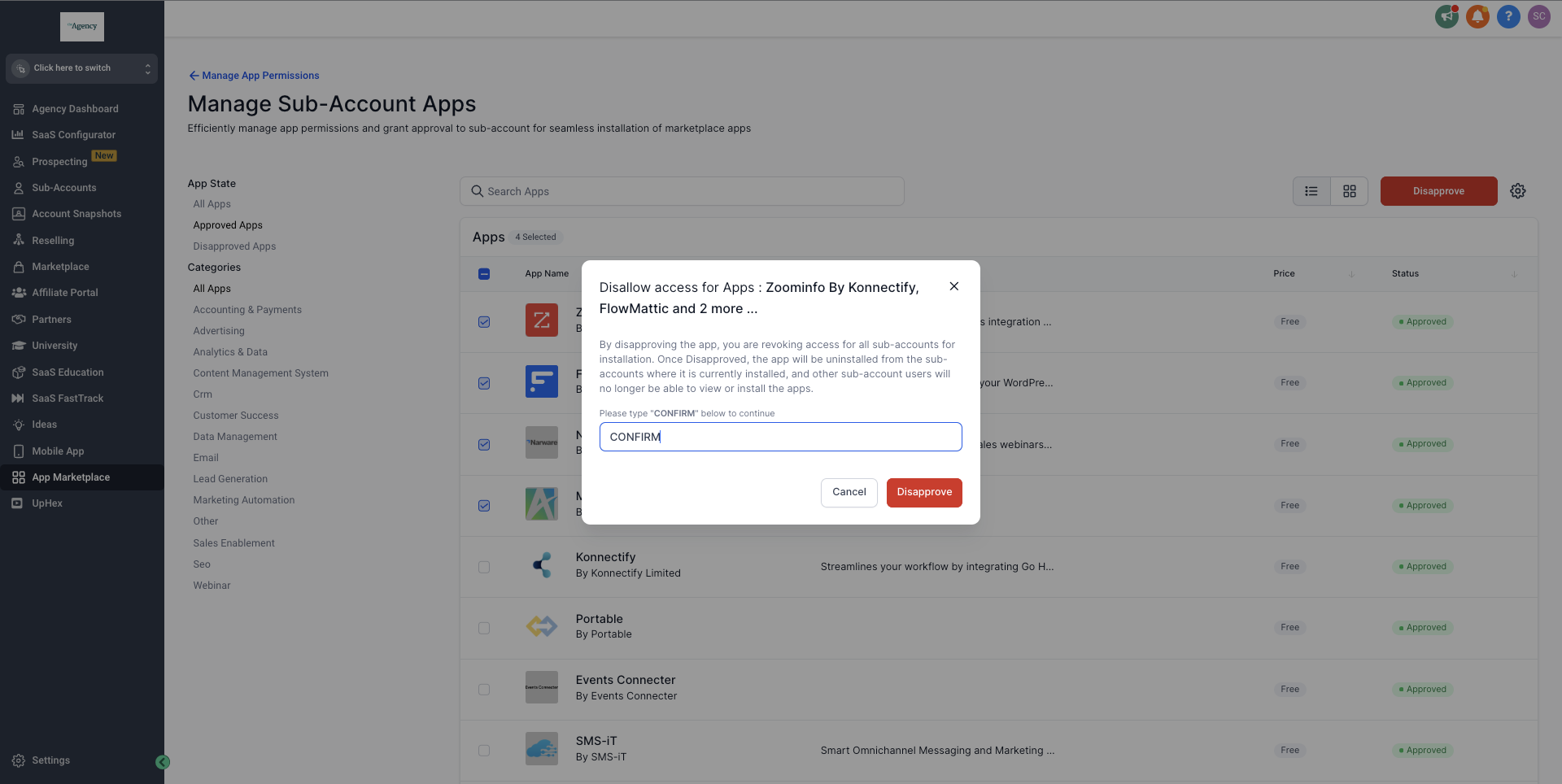Select the Advertising category
Viewport: 1562px width, 784px height.
point(219,331)
